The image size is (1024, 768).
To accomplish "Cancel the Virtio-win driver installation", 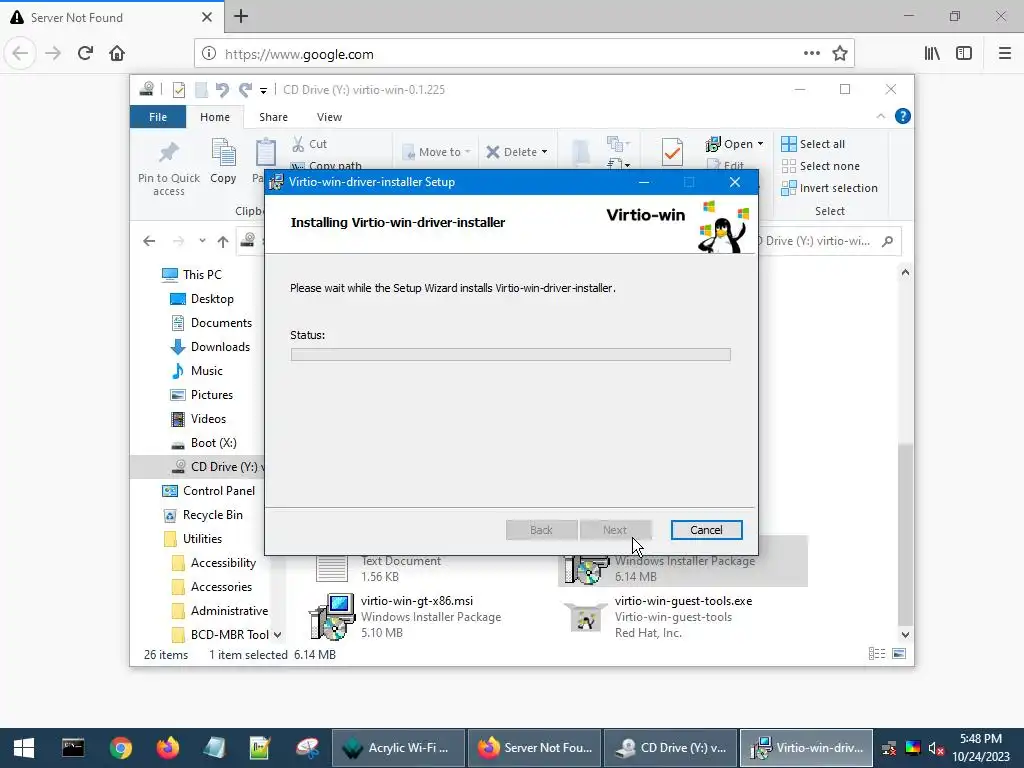I will [706, 530].
